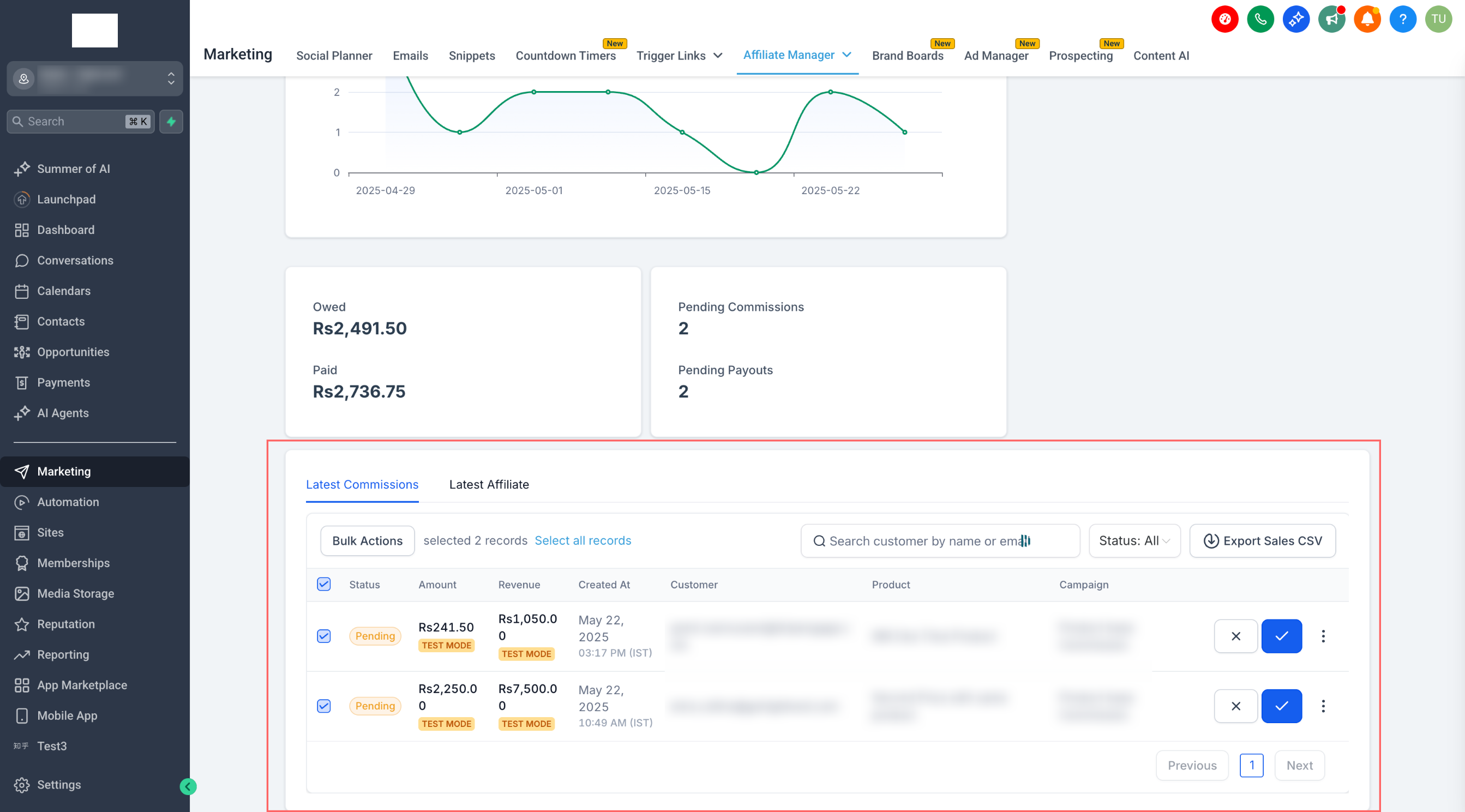Click the green lightning quick actions icon

point(171,121)
